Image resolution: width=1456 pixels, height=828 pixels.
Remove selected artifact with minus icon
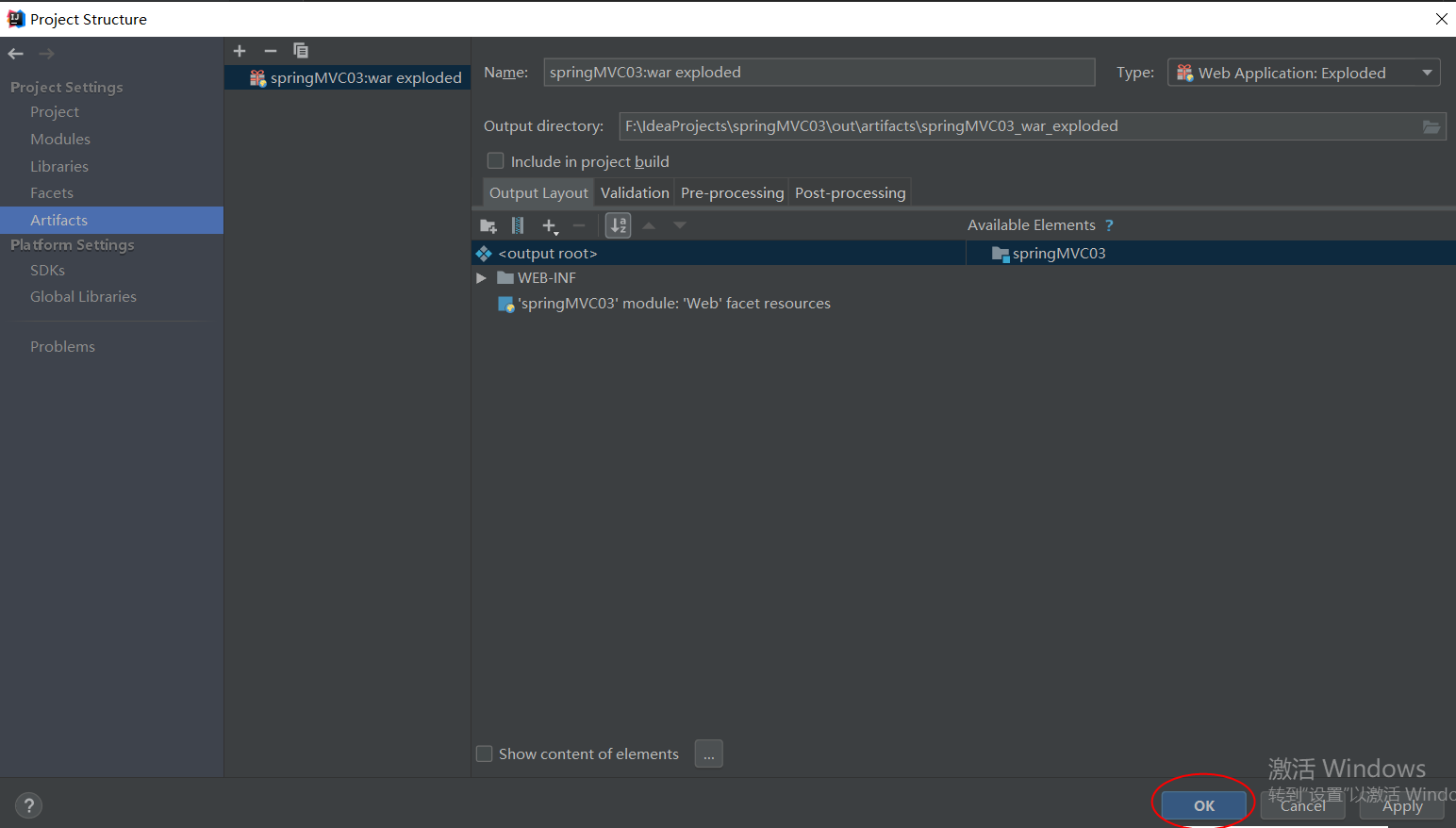click(x=271, y=51)
